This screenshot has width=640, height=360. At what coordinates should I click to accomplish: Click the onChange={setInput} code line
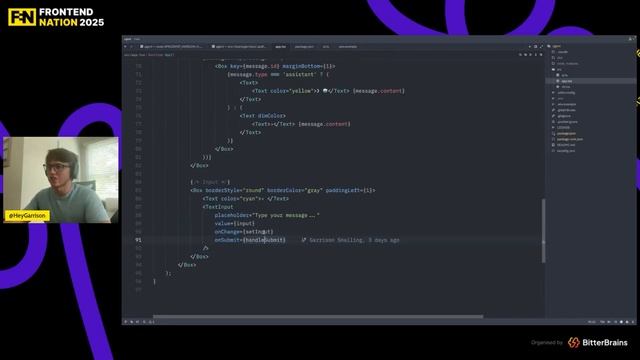(244, 232)
